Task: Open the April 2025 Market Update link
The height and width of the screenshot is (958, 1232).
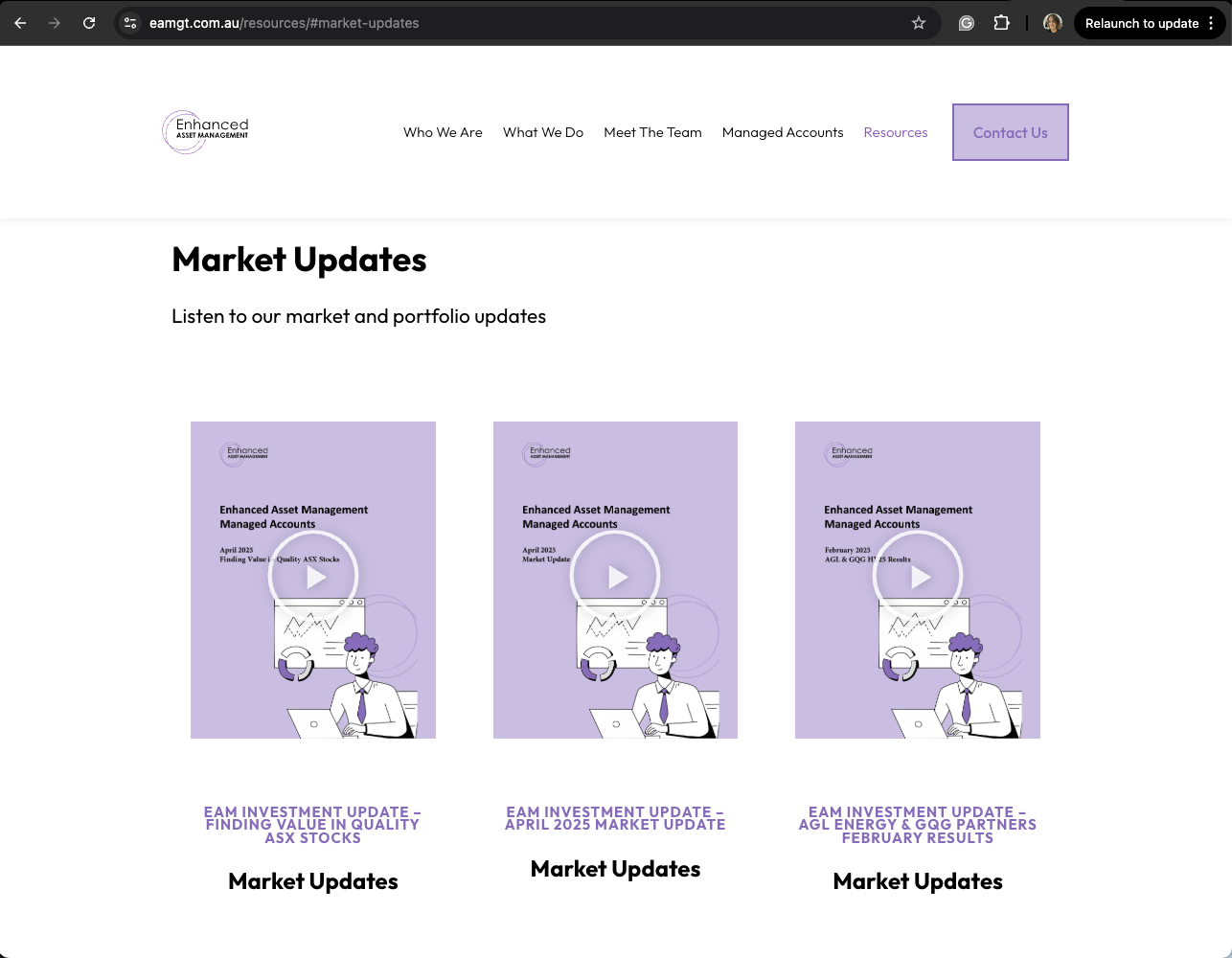Action: (x=615, y=818)
